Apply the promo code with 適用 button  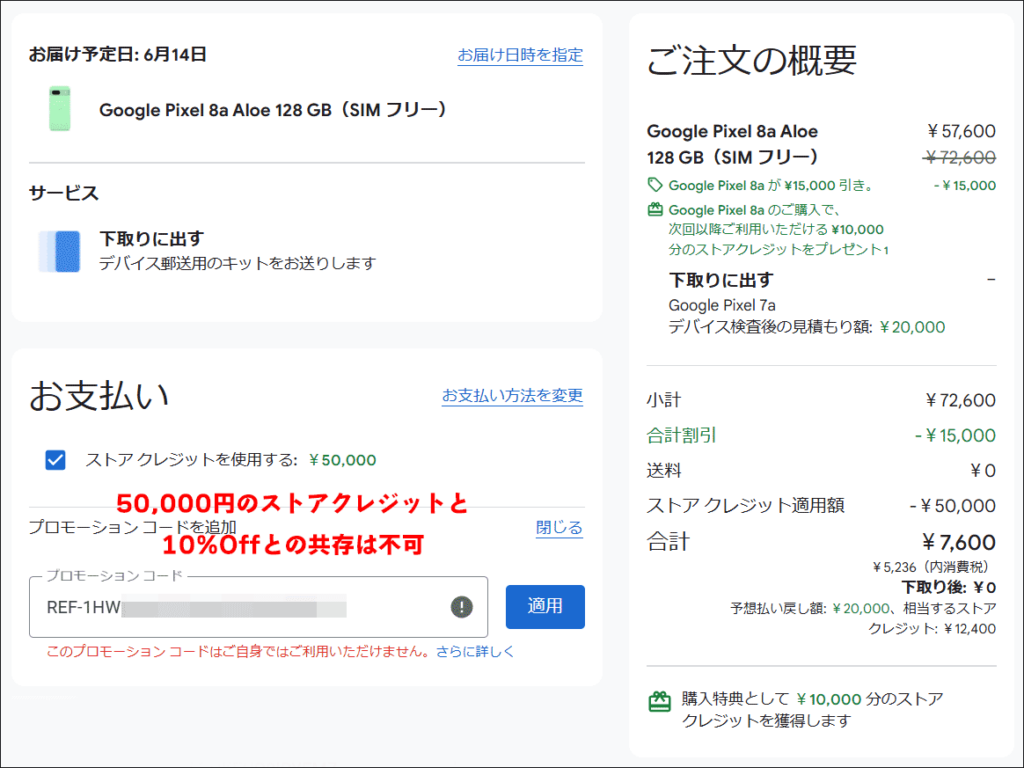[545, 607]
